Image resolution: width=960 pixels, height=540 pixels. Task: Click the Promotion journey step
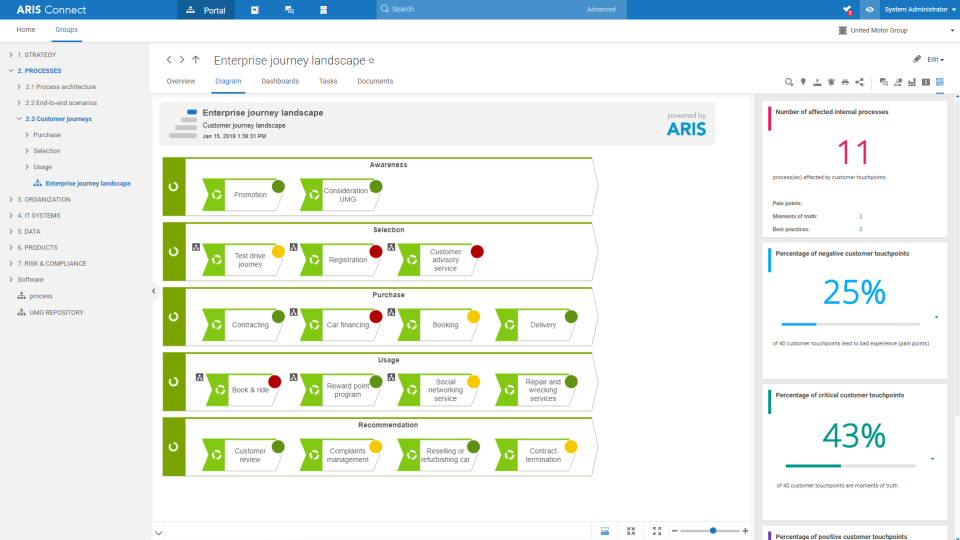(x=242, y=195)
